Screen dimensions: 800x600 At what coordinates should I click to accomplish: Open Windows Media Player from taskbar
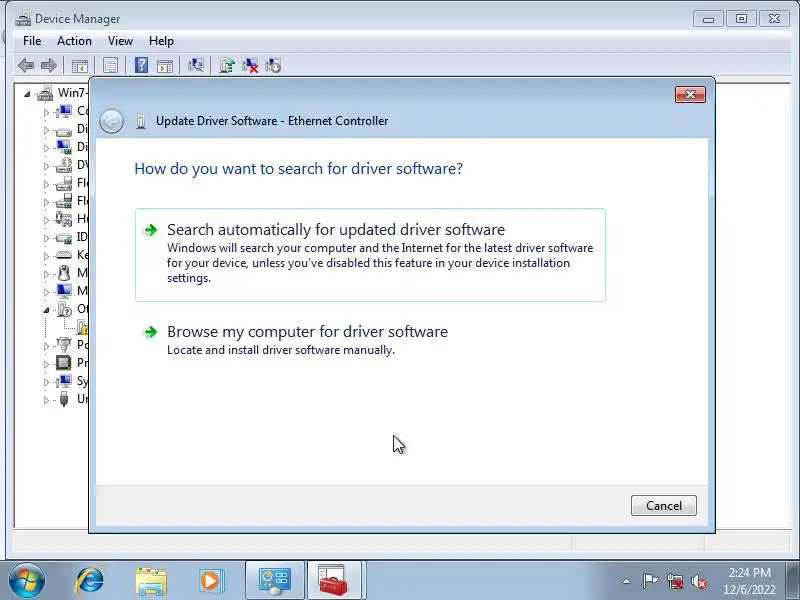pos(211,581)
